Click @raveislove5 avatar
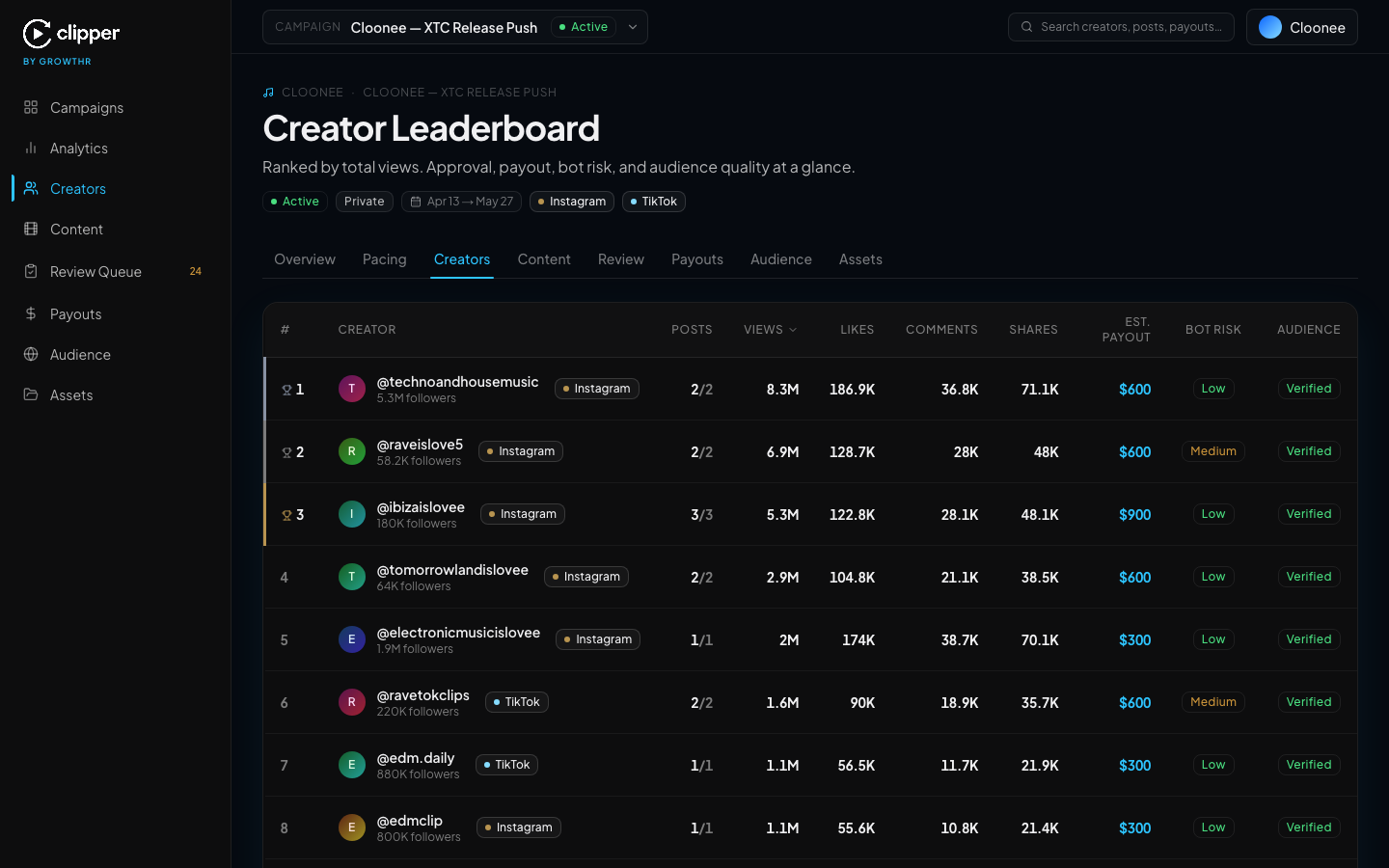 click(351, 451)
